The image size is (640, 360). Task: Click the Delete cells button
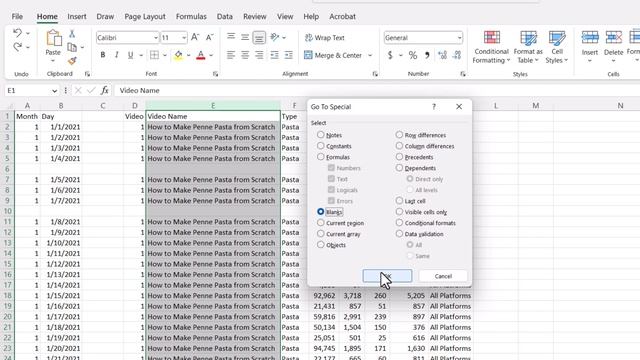pos(613,46)
